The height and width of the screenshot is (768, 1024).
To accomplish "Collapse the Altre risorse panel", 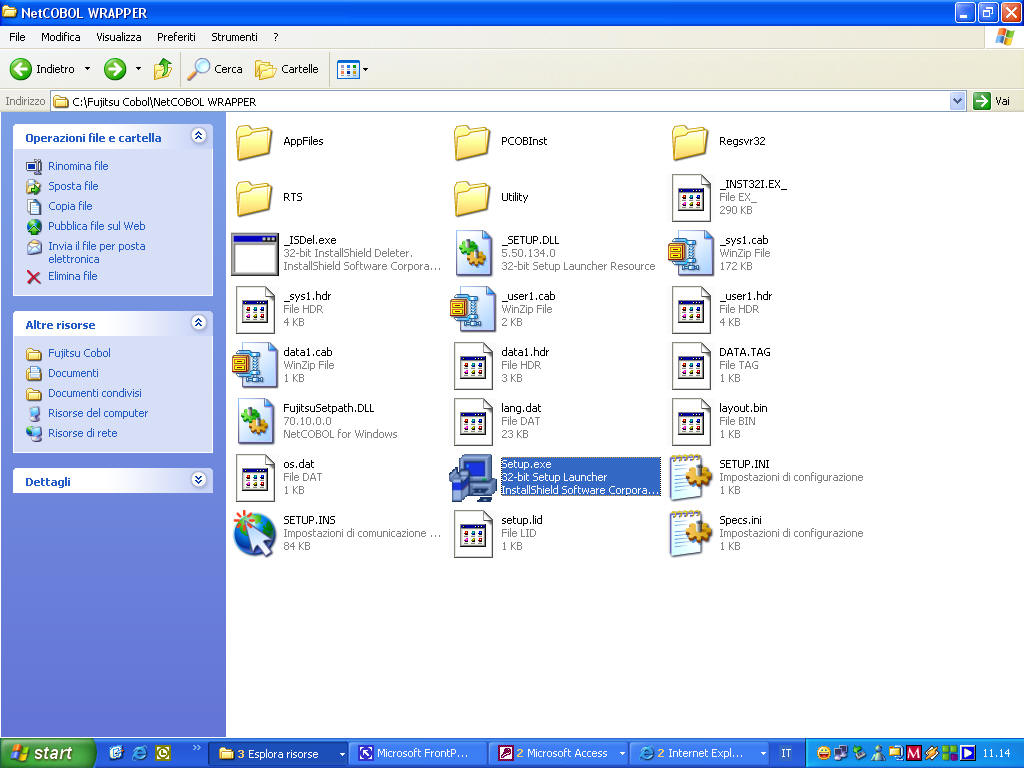I will pyautogui.click(x=199, y=323).
